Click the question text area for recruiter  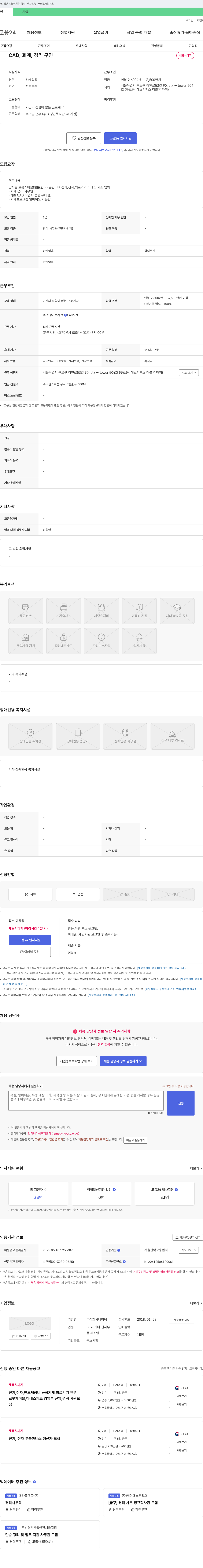point(86,1101)
